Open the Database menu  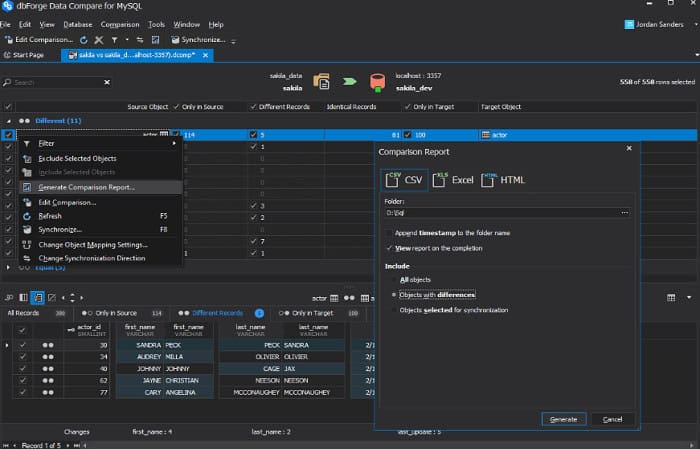coord(78,25)
